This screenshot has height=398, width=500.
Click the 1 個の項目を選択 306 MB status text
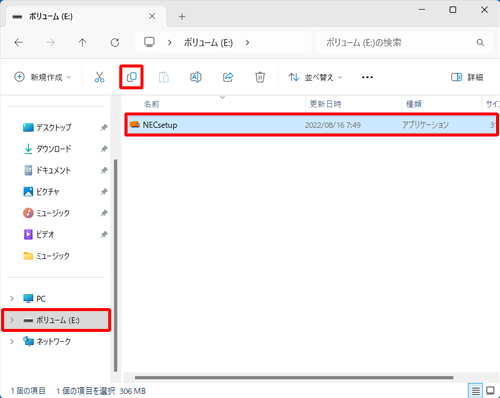(x=101, y=391)
